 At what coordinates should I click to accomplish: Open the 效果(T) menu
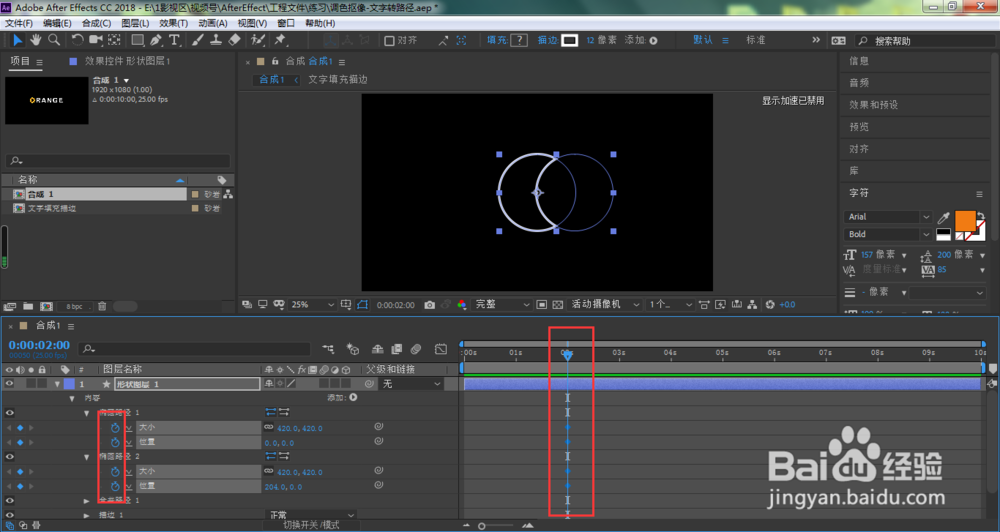pos(173,23)
